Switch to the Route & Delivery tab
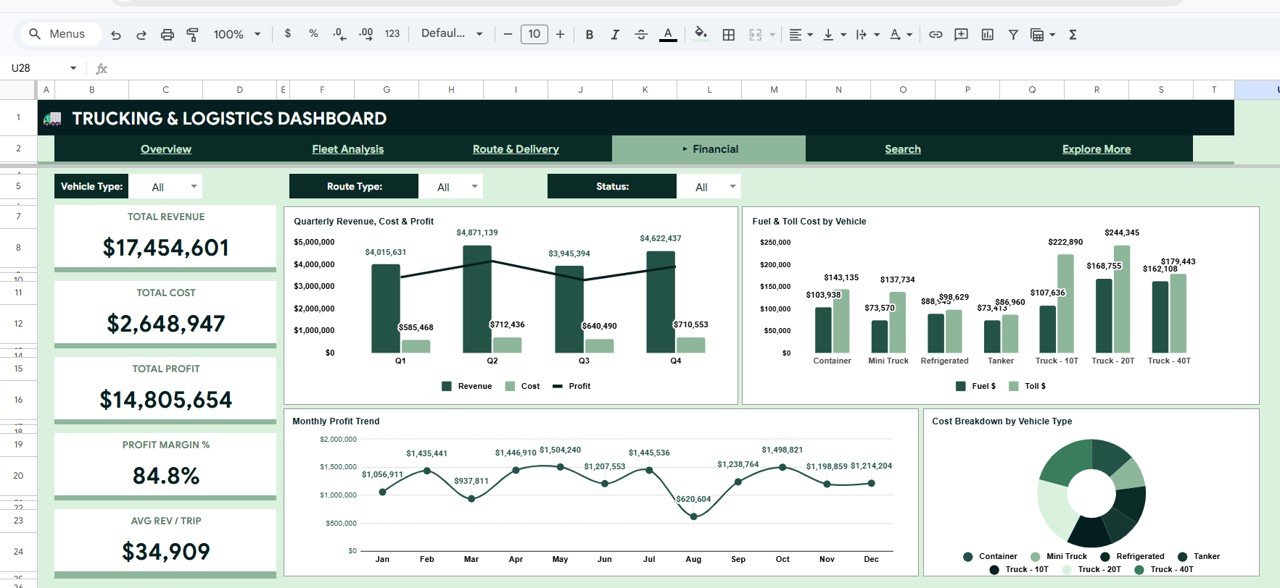This screenshot has height=588, width=1280. 515,148
